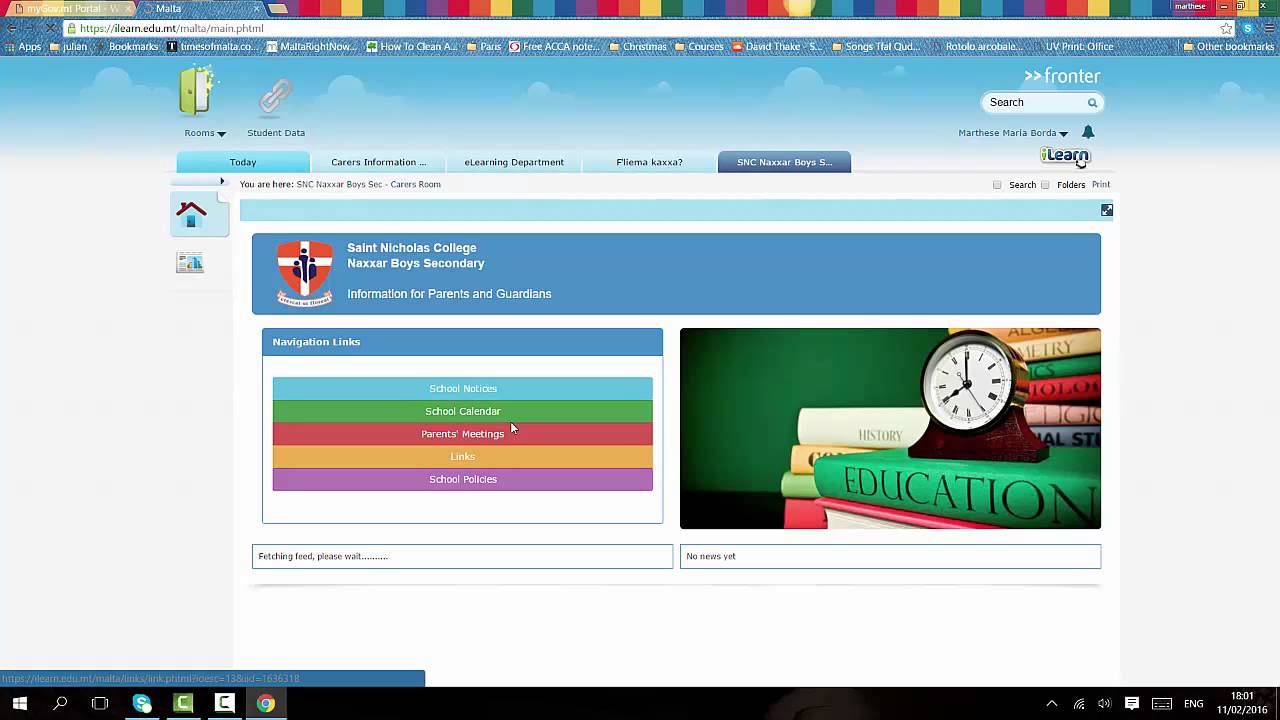Click the 'No news yet' text
Image resolution: width=1280 pixels, height=720 pixels.
711,556
